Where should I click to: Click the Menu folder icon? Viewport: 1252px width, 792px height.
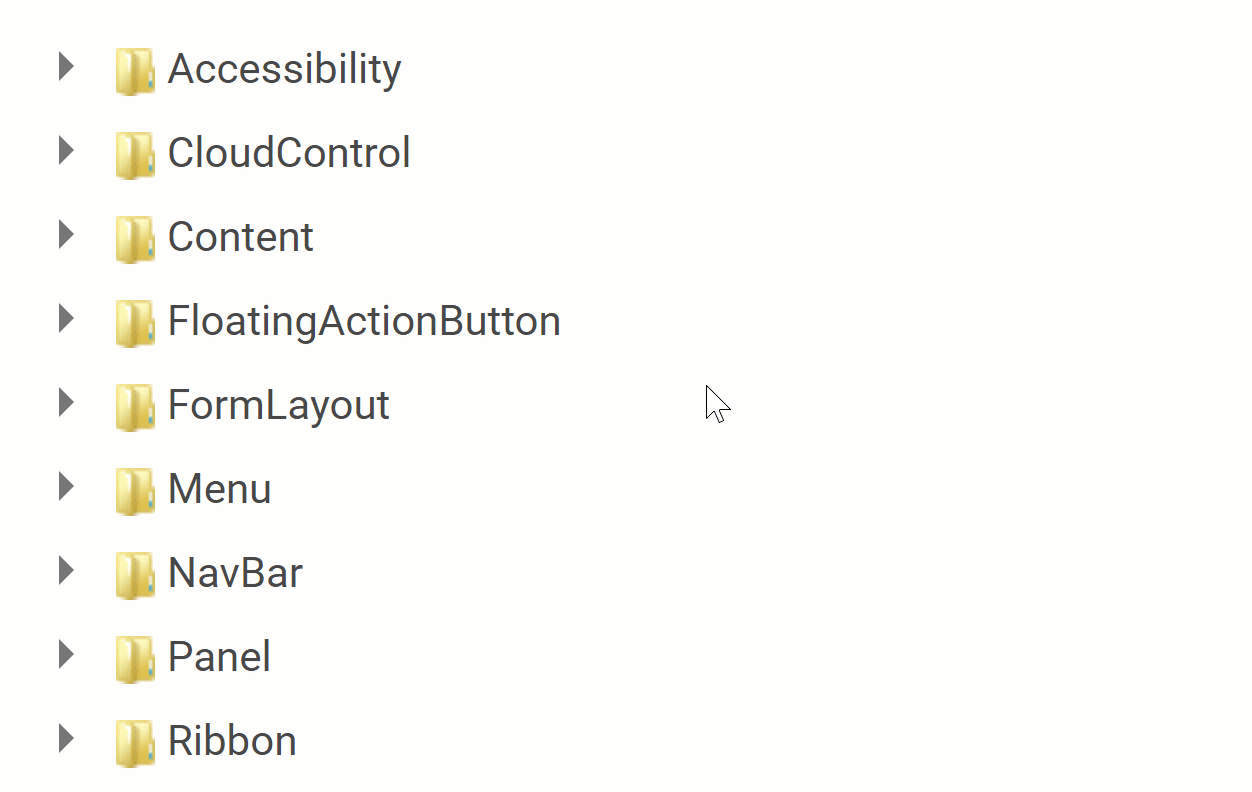pyautogui.click(x=134, y=491)
